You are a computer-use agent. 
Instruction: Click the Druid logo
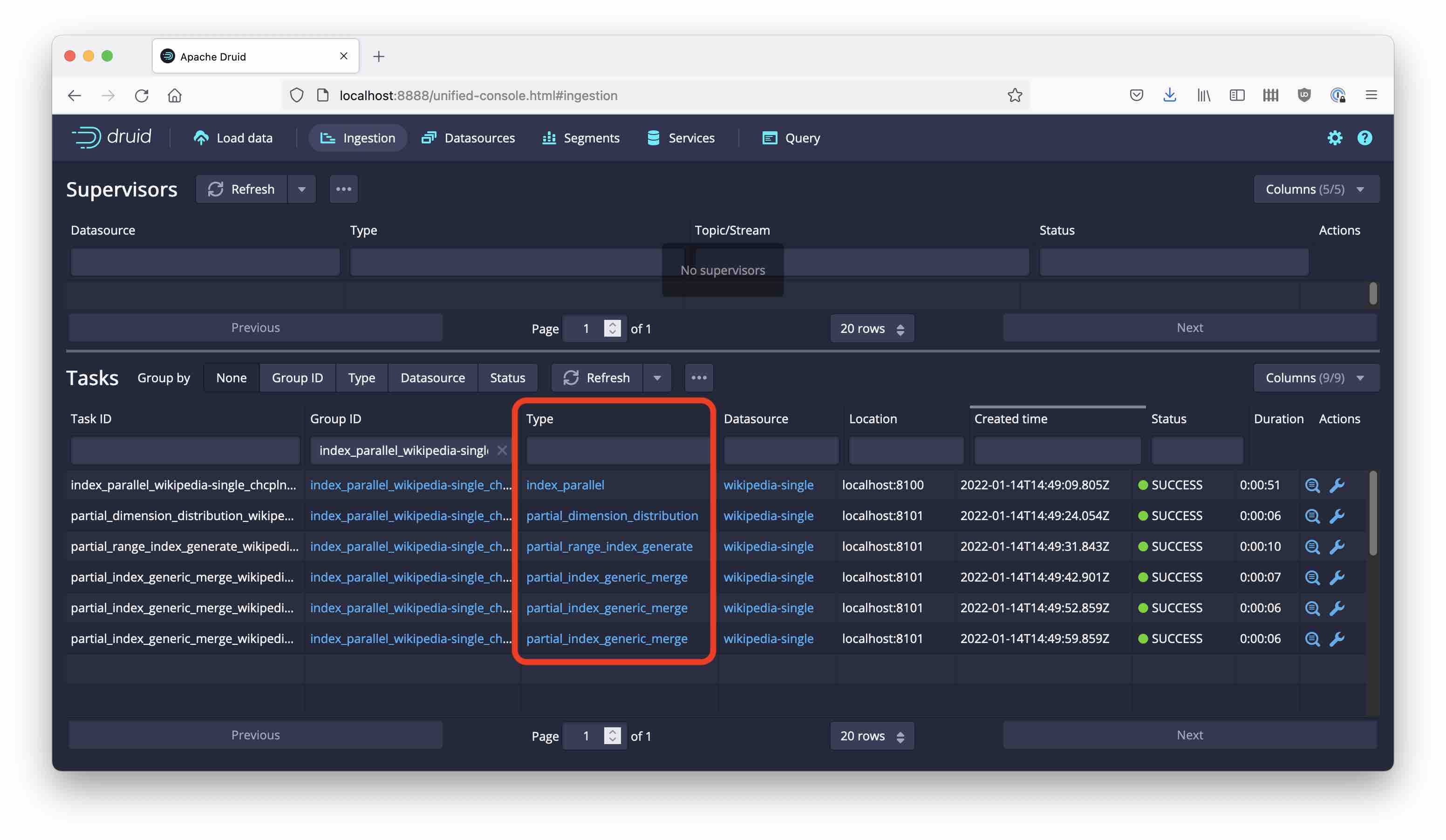tap(112, 137)
